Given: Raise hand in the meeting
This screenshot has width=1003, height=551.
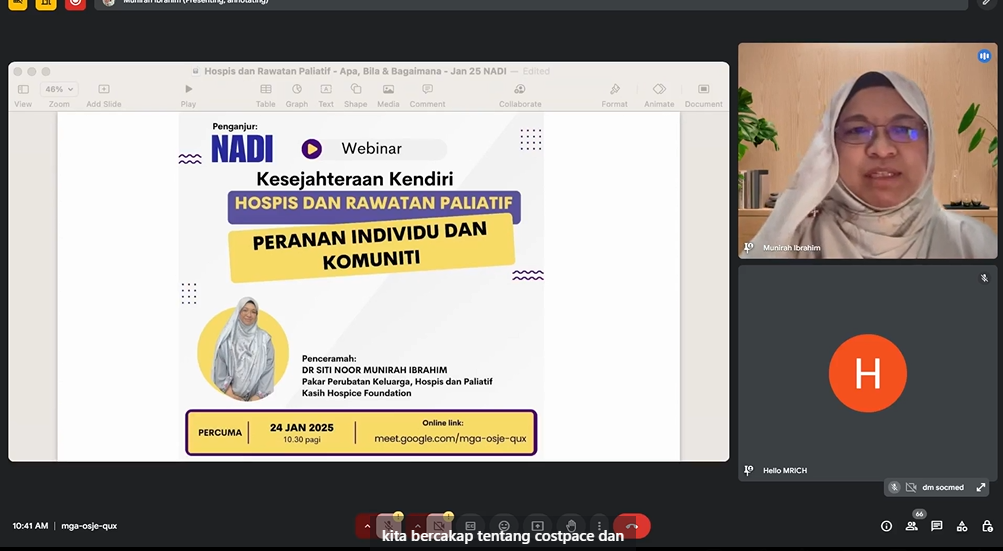Looking at the screenshot, I should tap(571, 526).
